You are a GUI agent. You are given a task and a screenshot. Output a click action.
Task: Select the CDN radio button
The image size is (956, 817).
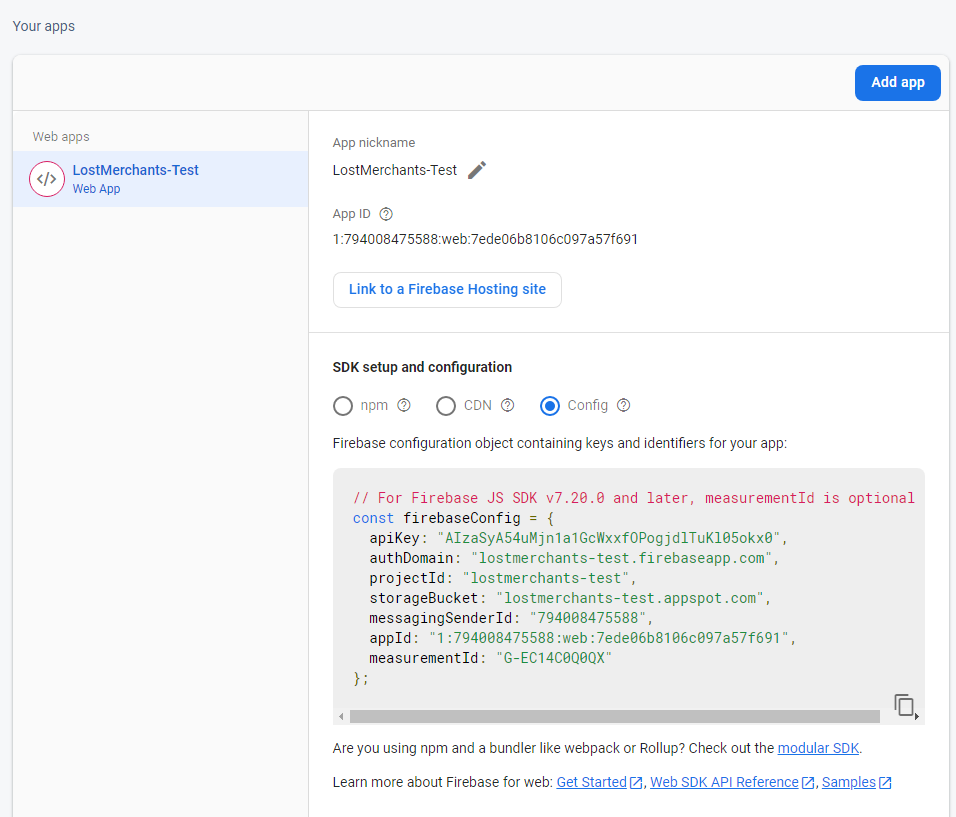[446, 405]
